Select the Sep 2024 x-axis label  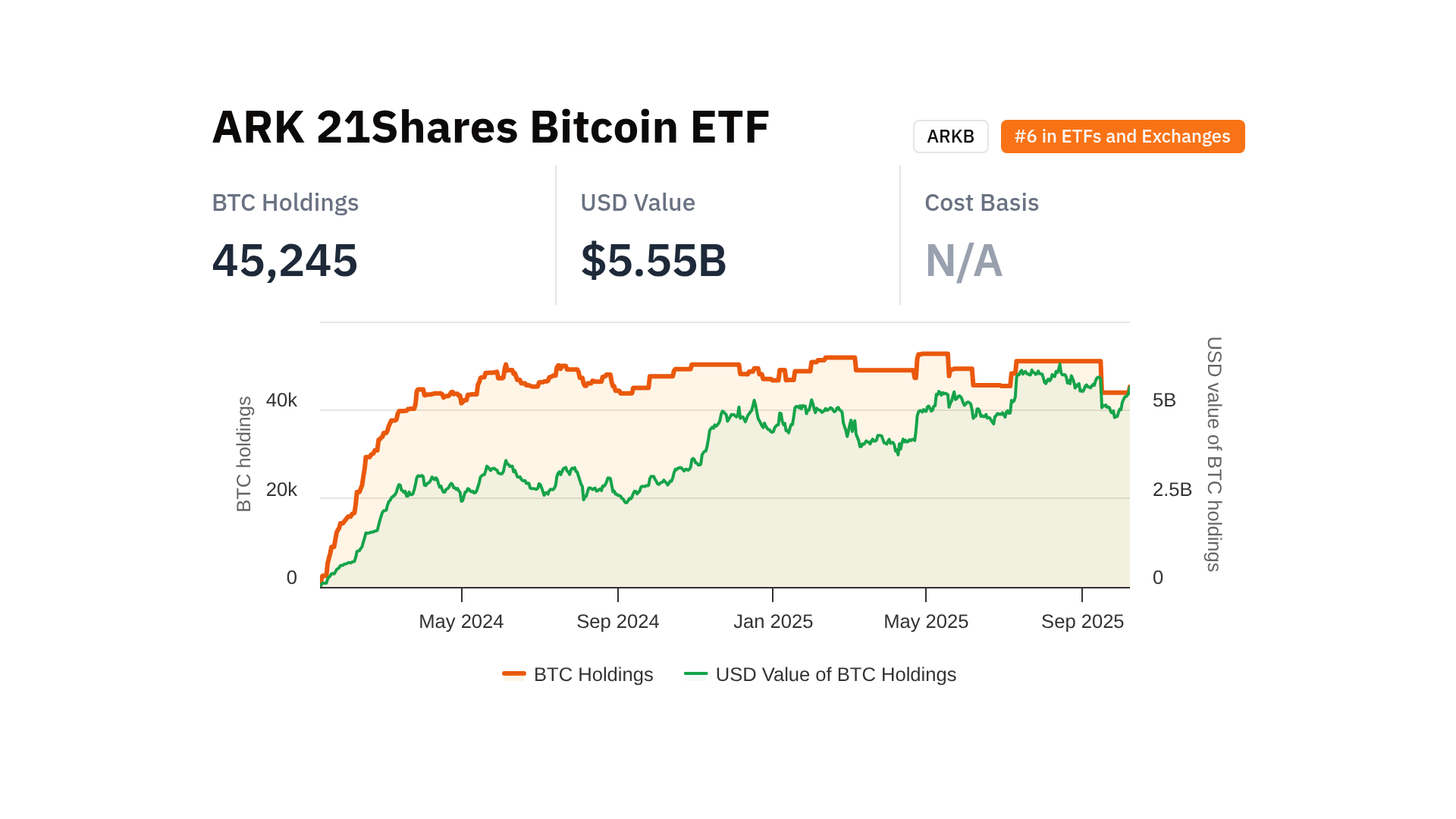point(617,622)
